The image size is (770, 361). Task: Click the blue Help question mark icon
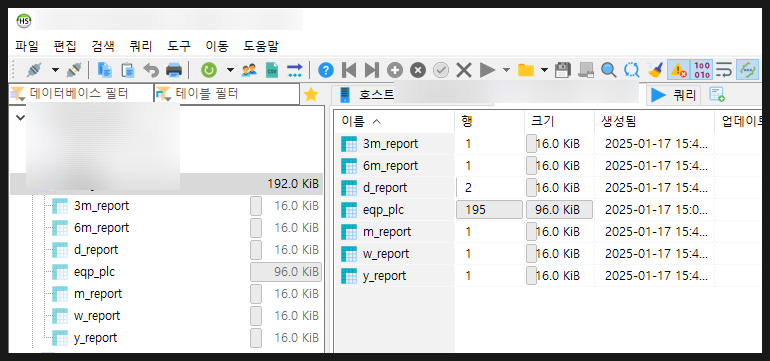tap(326, 70)
